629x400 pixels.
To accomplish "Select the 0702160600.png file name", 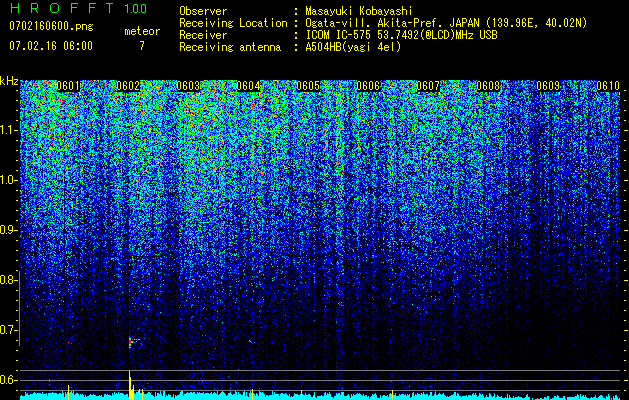I will click(x=51, y=26).
